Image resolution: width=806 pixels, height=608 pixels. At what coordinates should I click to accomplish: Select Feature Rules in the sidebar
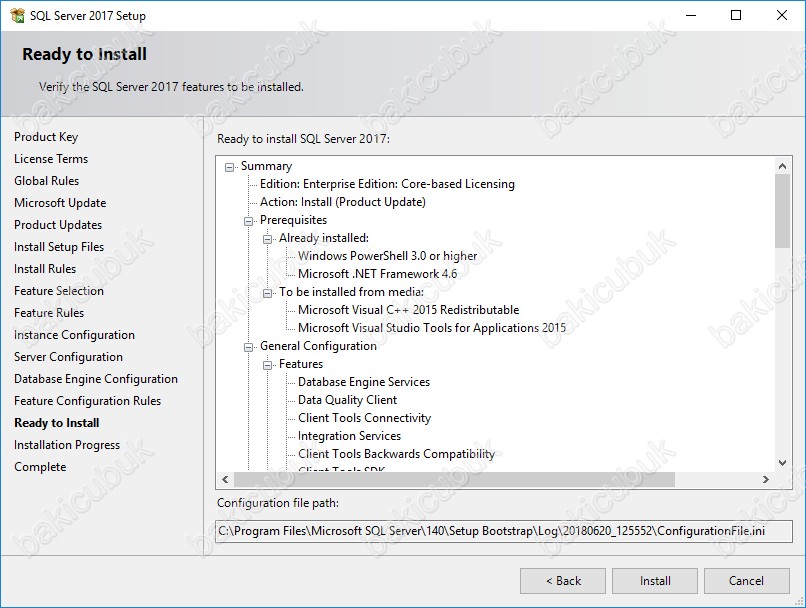coord(49,313)
